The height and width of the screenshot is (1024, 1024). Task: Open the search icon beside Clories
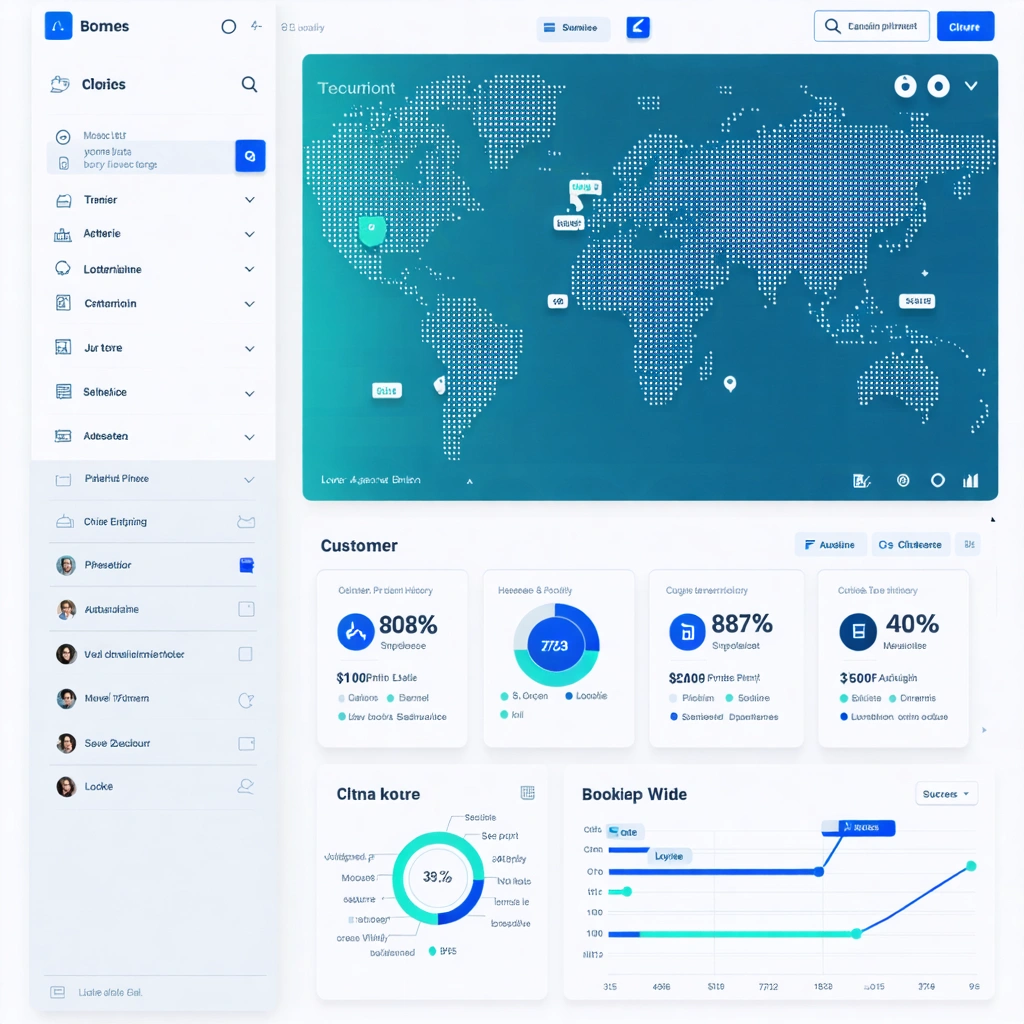pyautogui.click(x=250, y=85)
